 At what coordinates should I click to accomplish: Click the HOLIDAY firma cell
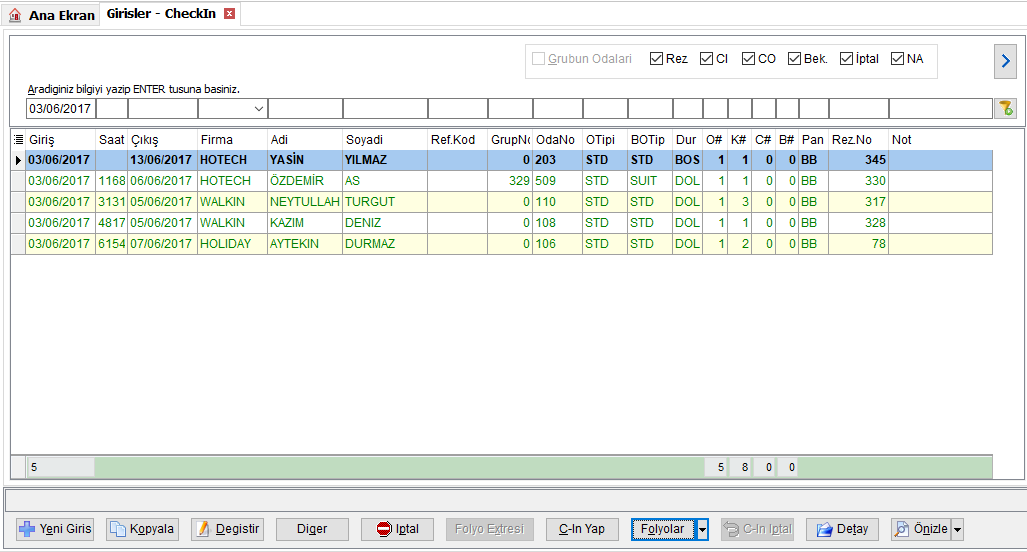click(233, 244)
